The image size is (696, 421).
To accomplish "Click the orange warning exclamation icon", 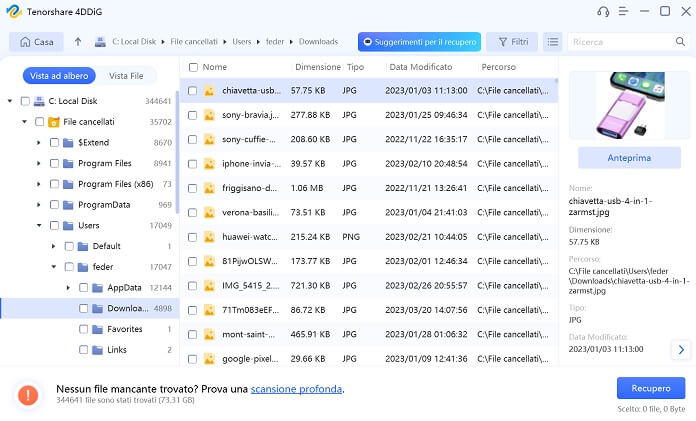I will tap(28, 394).
